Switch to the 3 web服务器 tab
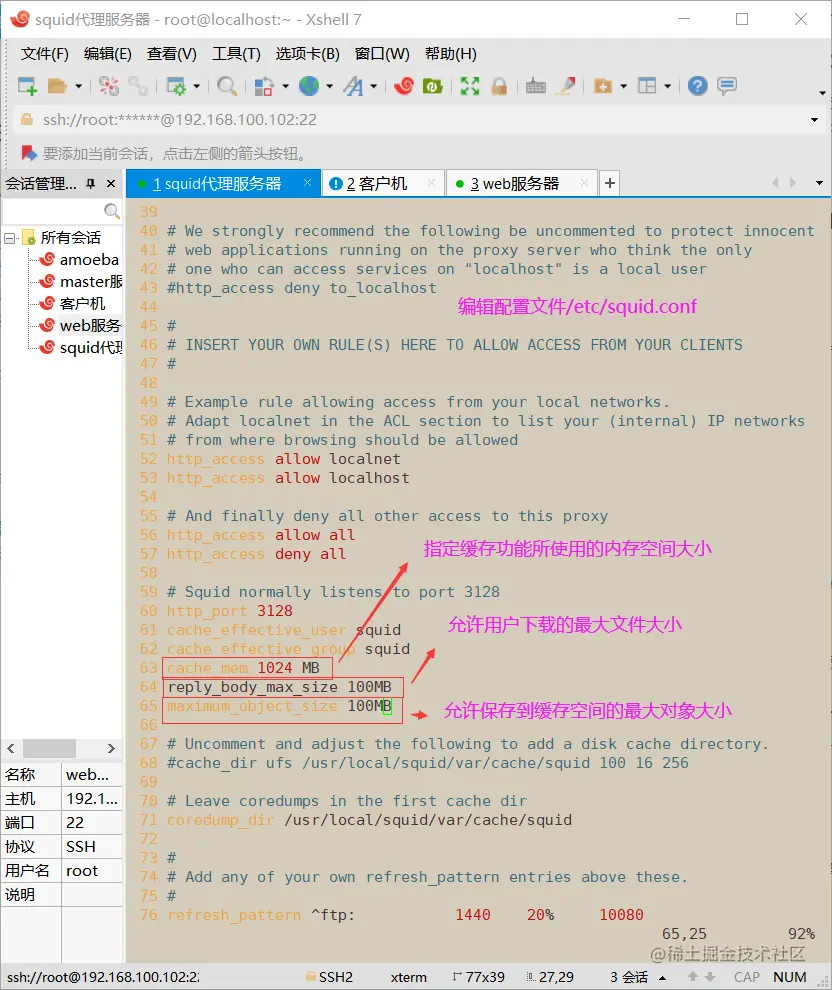The width and height of the screenshot is (832, 990). 514,184
